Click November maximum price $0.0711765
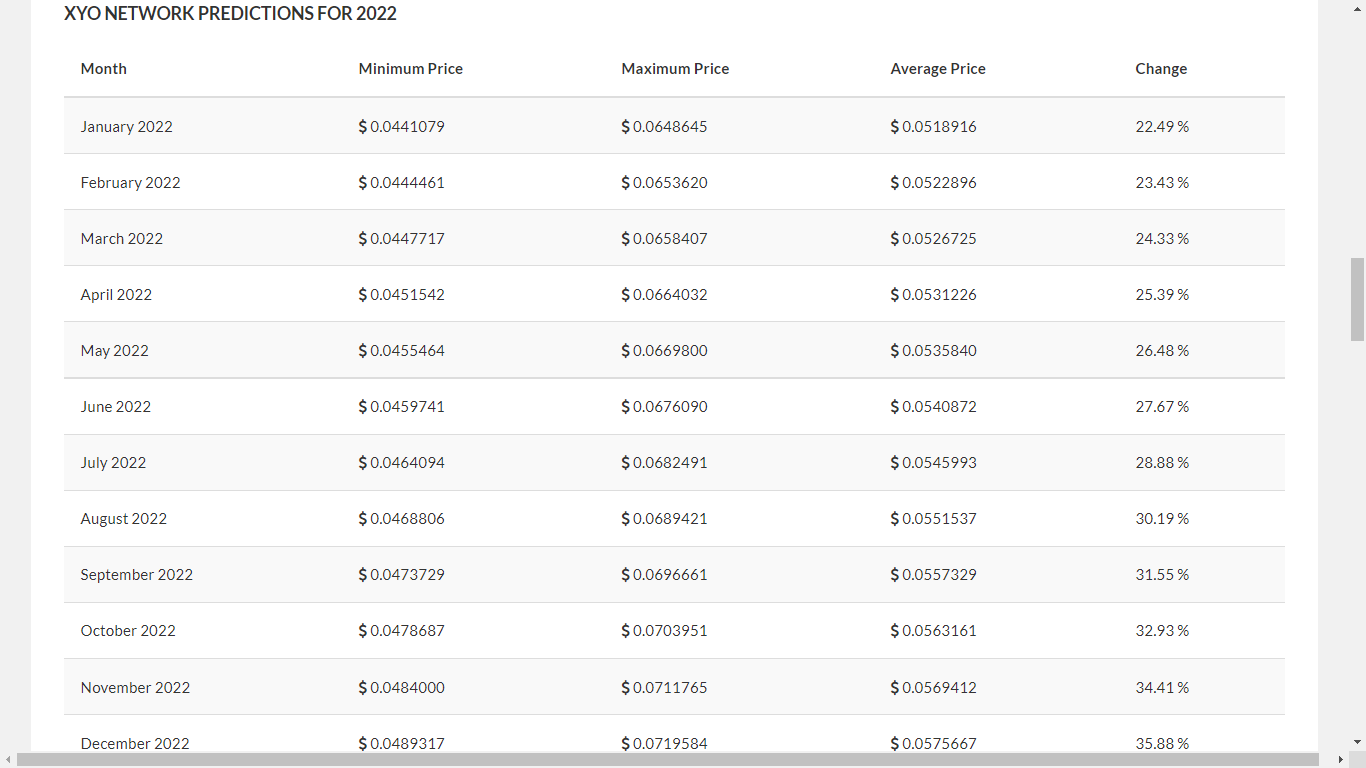 pos(665,688)
